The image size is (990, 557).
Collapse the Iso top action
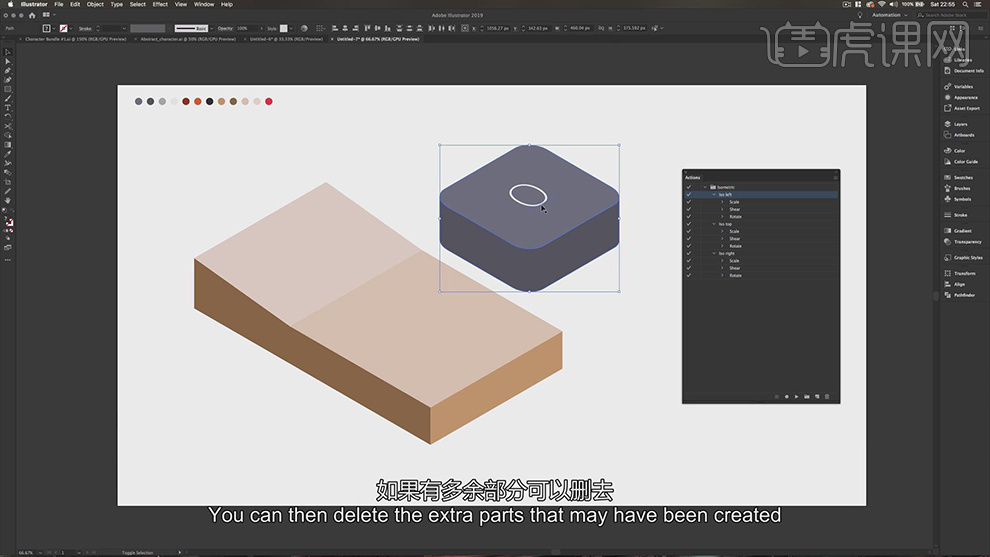click(x=714, y=224)
